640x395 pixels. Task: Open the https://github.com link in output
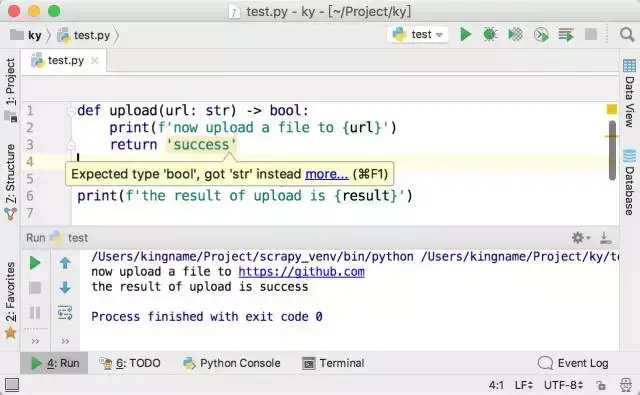tap(301, 272)
